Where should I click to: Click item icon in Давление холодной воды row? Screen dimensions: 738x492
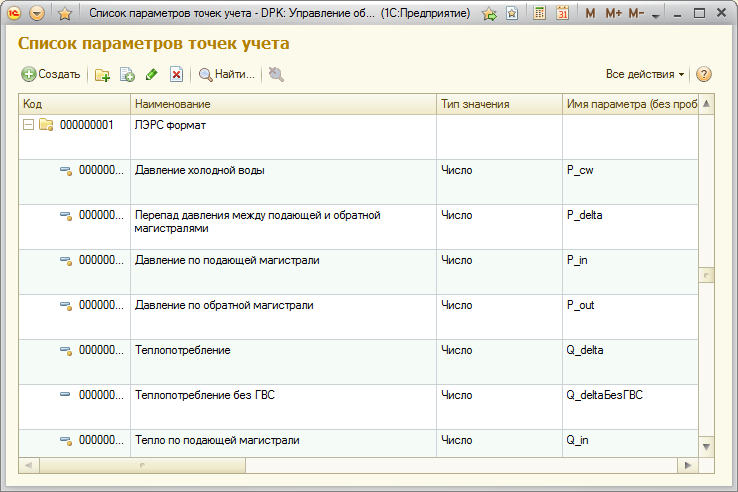tap(66, 171)
